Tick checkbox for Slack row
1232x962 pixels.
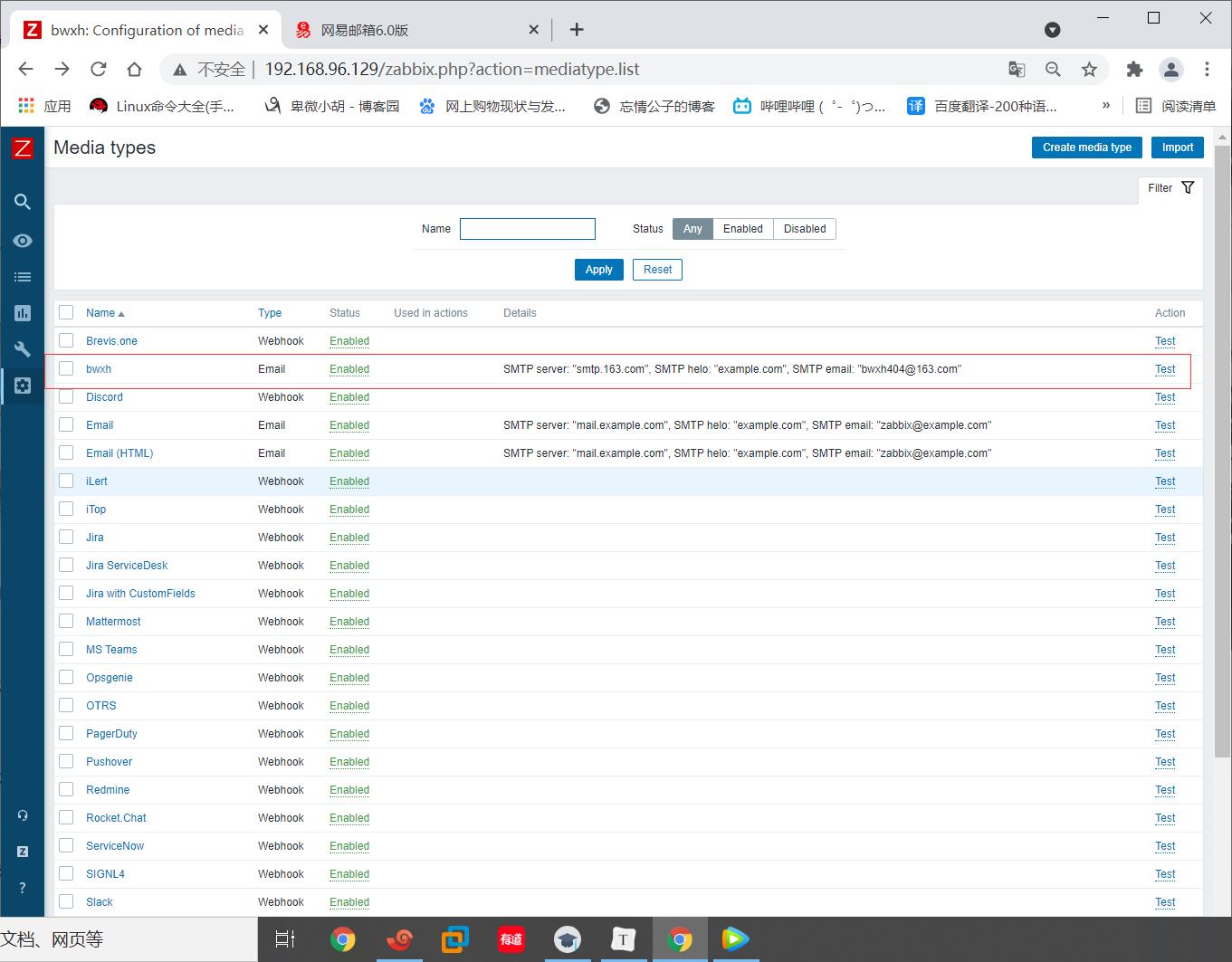(66, 901)
